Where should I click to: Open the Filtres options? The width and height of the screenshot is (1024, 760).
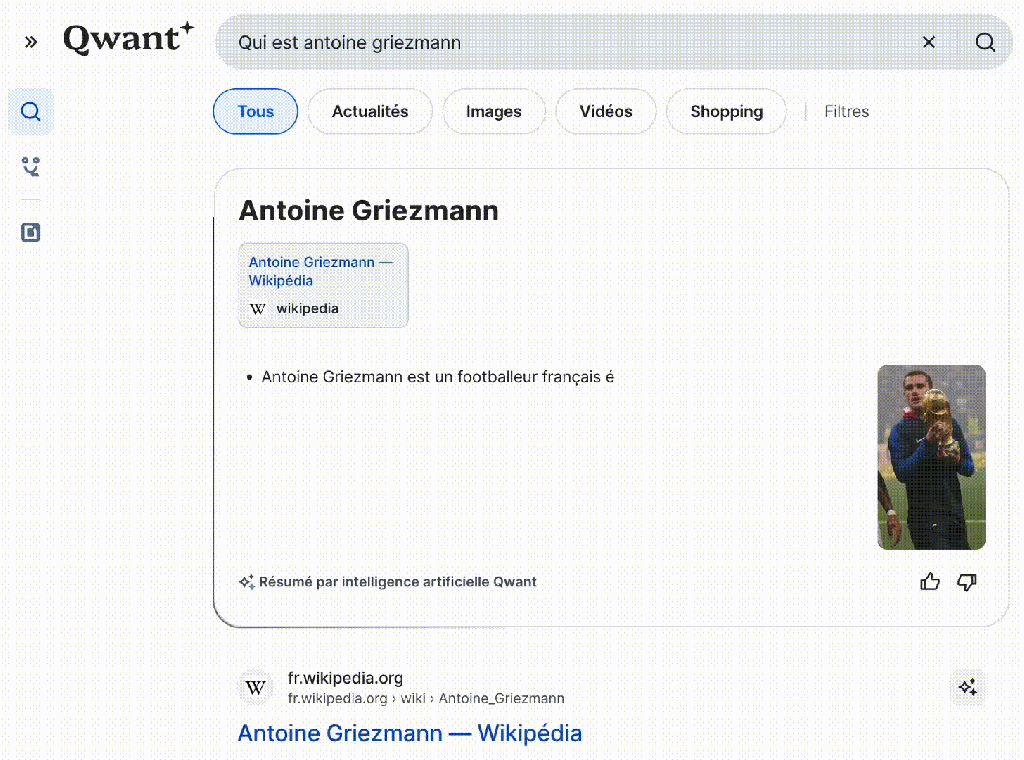[x=846, y=112]
